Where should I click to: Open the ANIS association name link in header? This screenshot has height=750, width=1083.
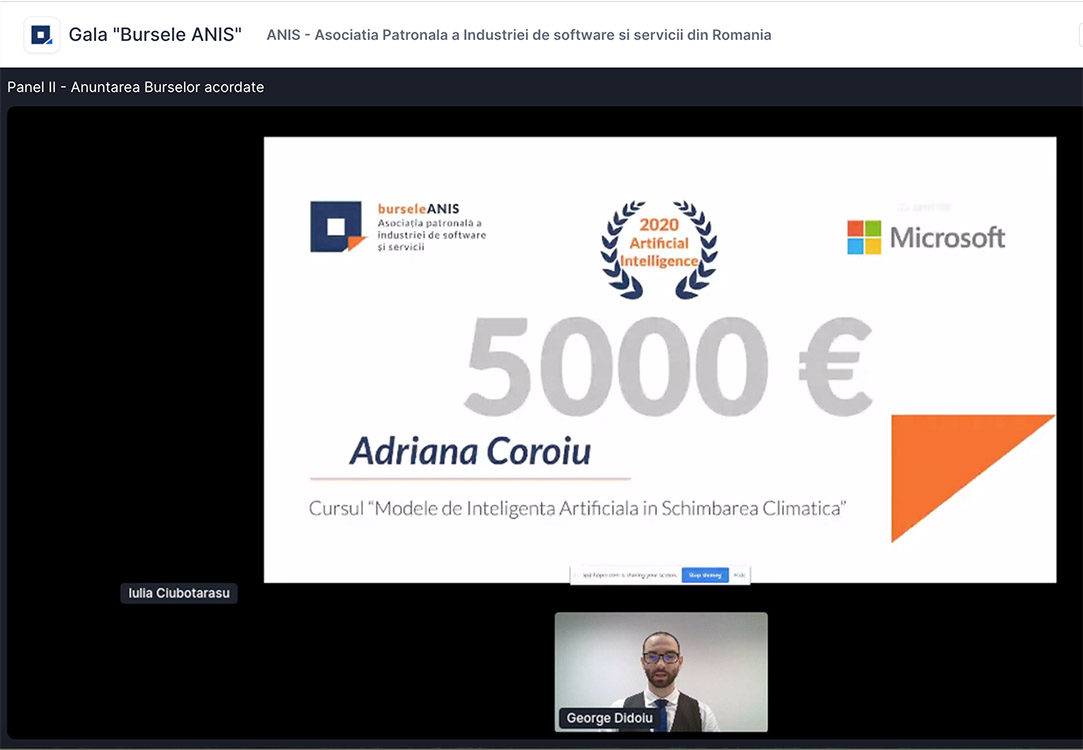coord(519,35)
